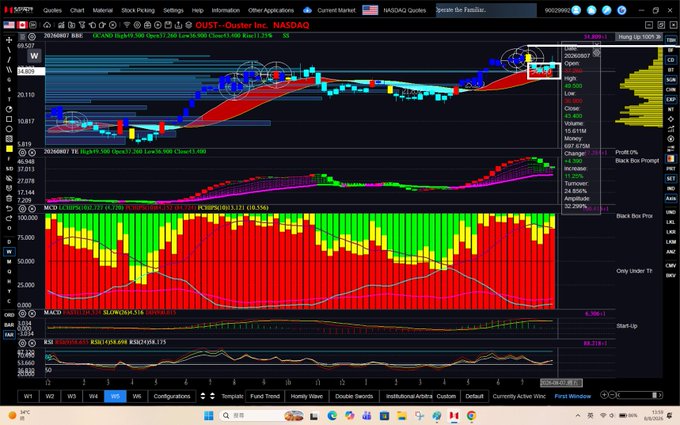This screenshot has height=425, width=680.
Task: Click the play circle toolbar icon
Action: click(158, 25)
